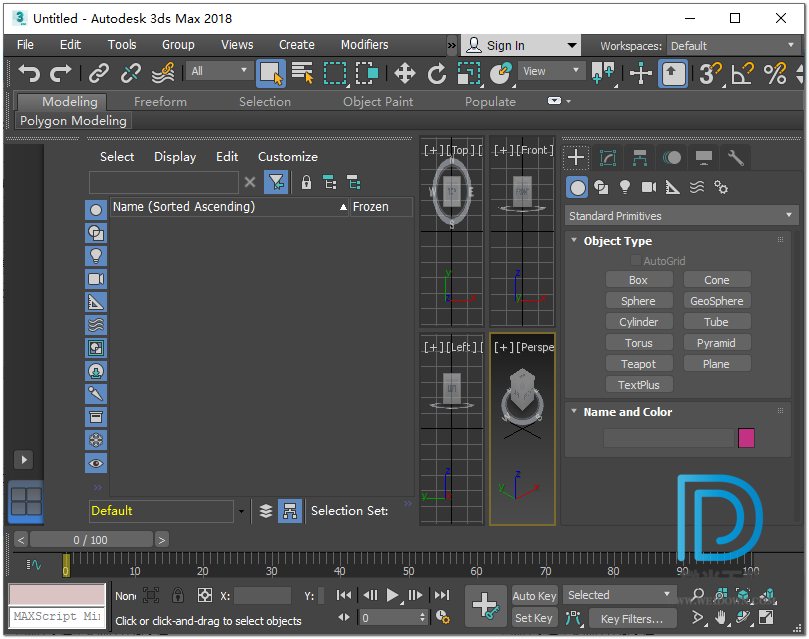This screenshot has width=809, height=639.
Task: Create a Teapot primitive
Action: point(639,364)
